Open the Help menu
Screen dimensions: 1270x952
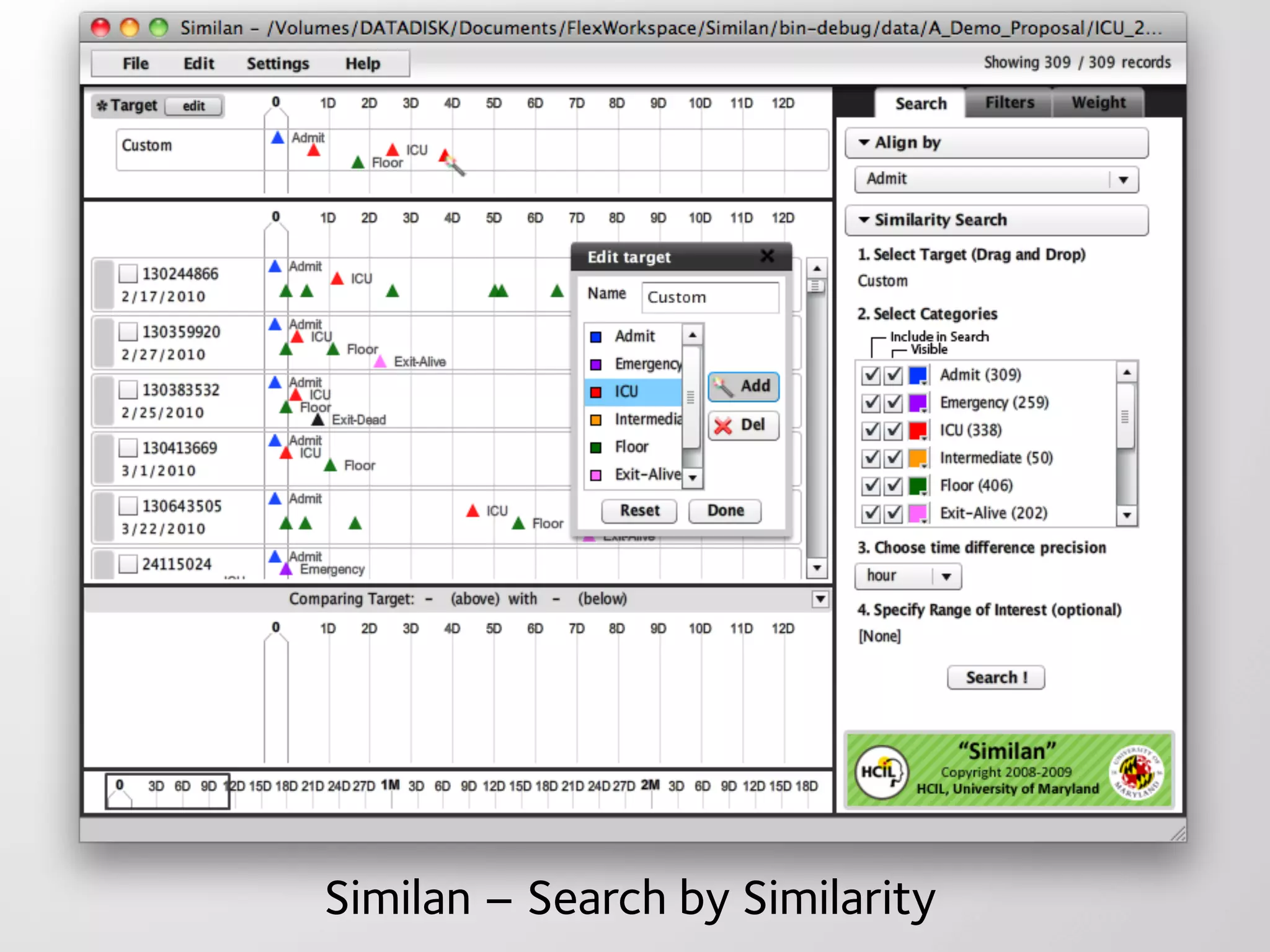(x=363, y=64)
